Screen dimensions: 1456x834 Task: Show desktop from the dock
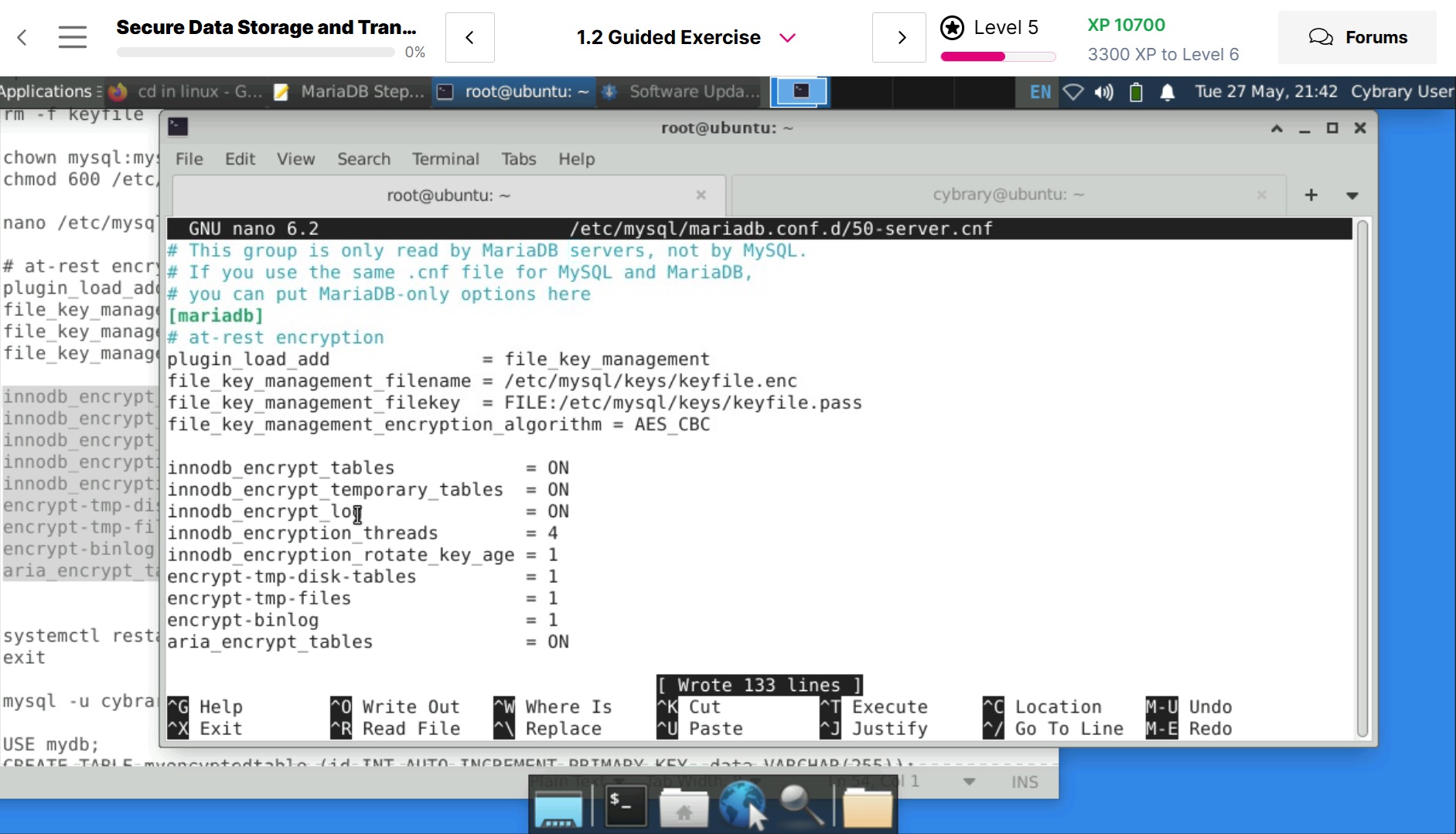coord(558,808)
